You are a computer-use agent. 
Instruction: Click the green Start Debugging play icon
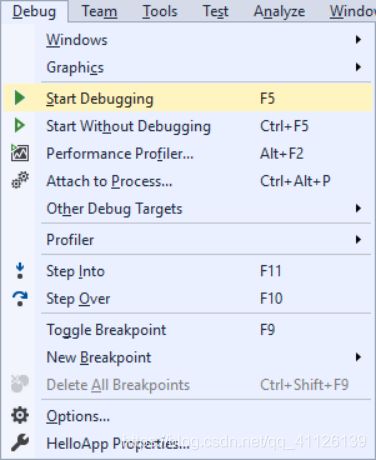[x=20, y=98]
